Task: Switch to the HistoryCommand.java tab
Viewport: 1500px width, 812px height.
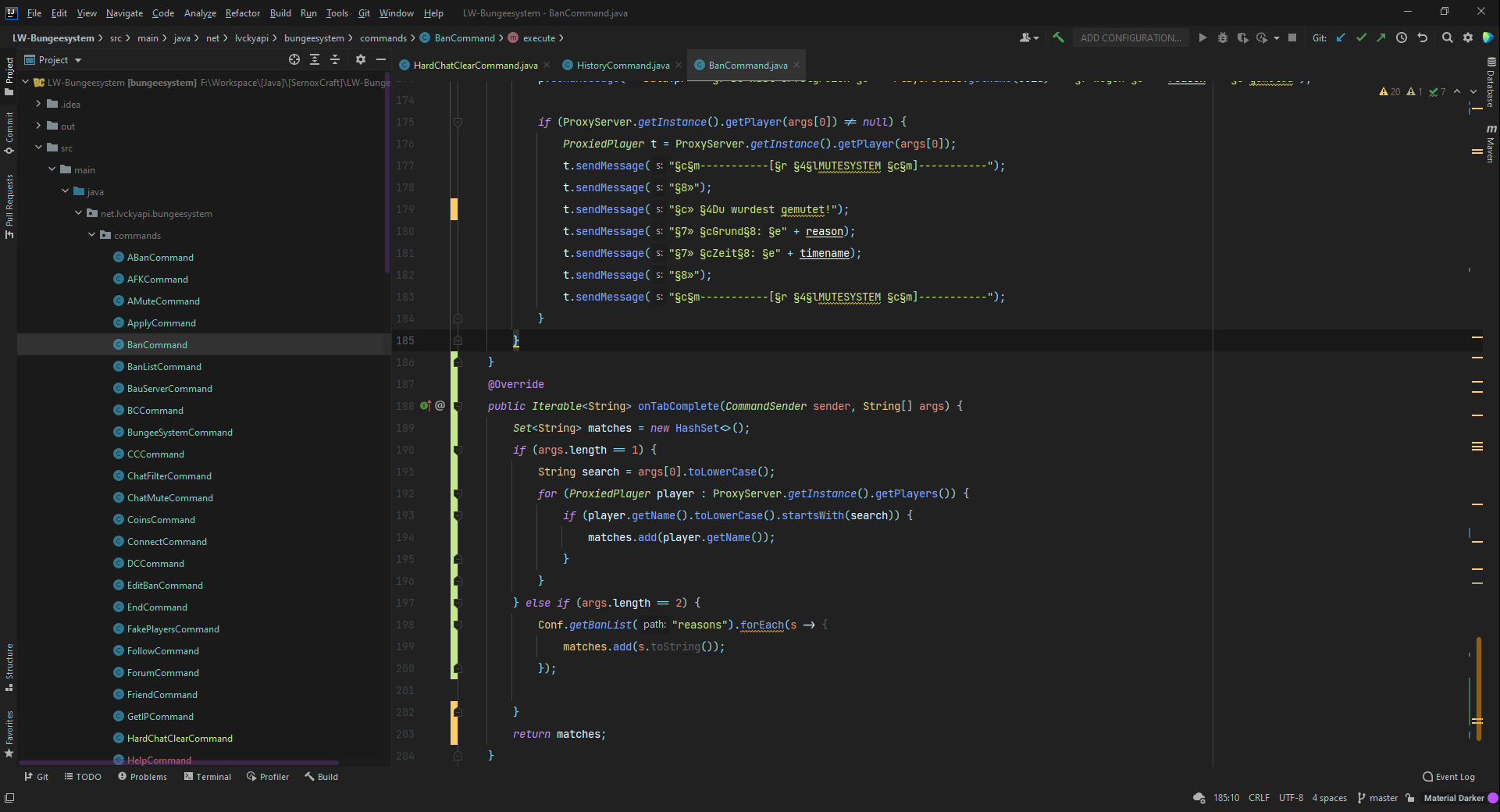Action: click(622, 66)
